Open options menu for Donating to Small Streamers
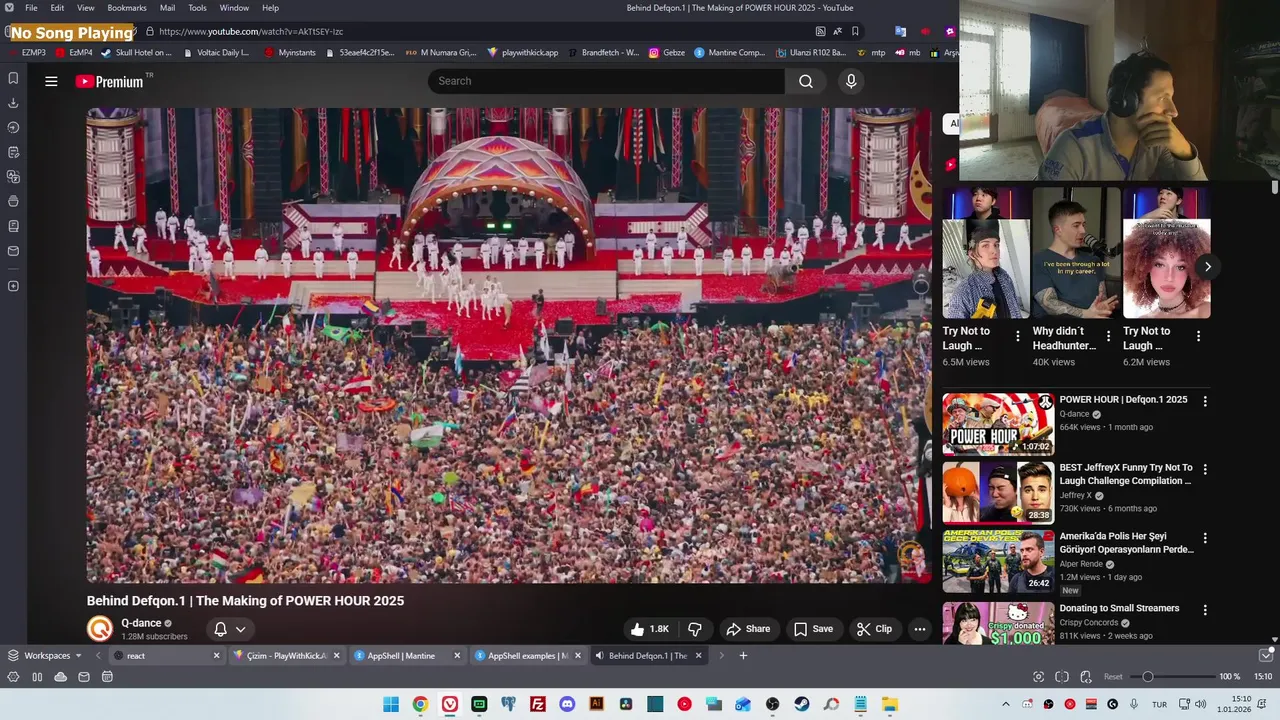Screen dimensions: 1280x720 (1205, 610)
